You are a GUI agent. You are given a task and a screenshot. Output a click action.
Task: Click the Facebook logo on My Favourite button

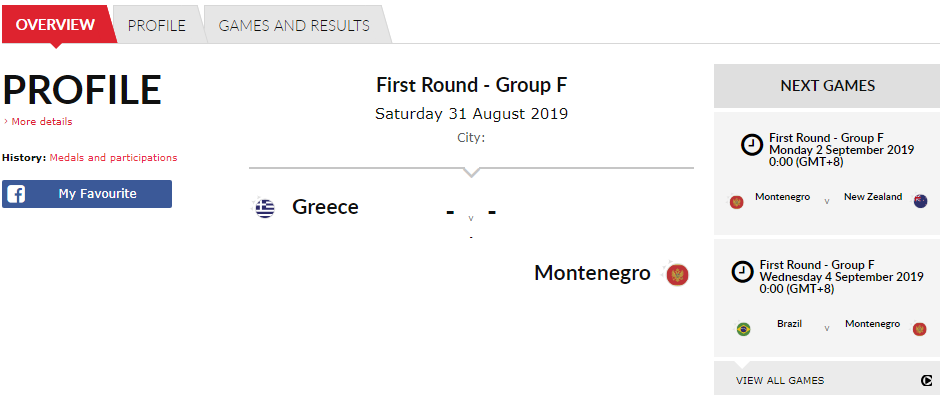(16, 194)
